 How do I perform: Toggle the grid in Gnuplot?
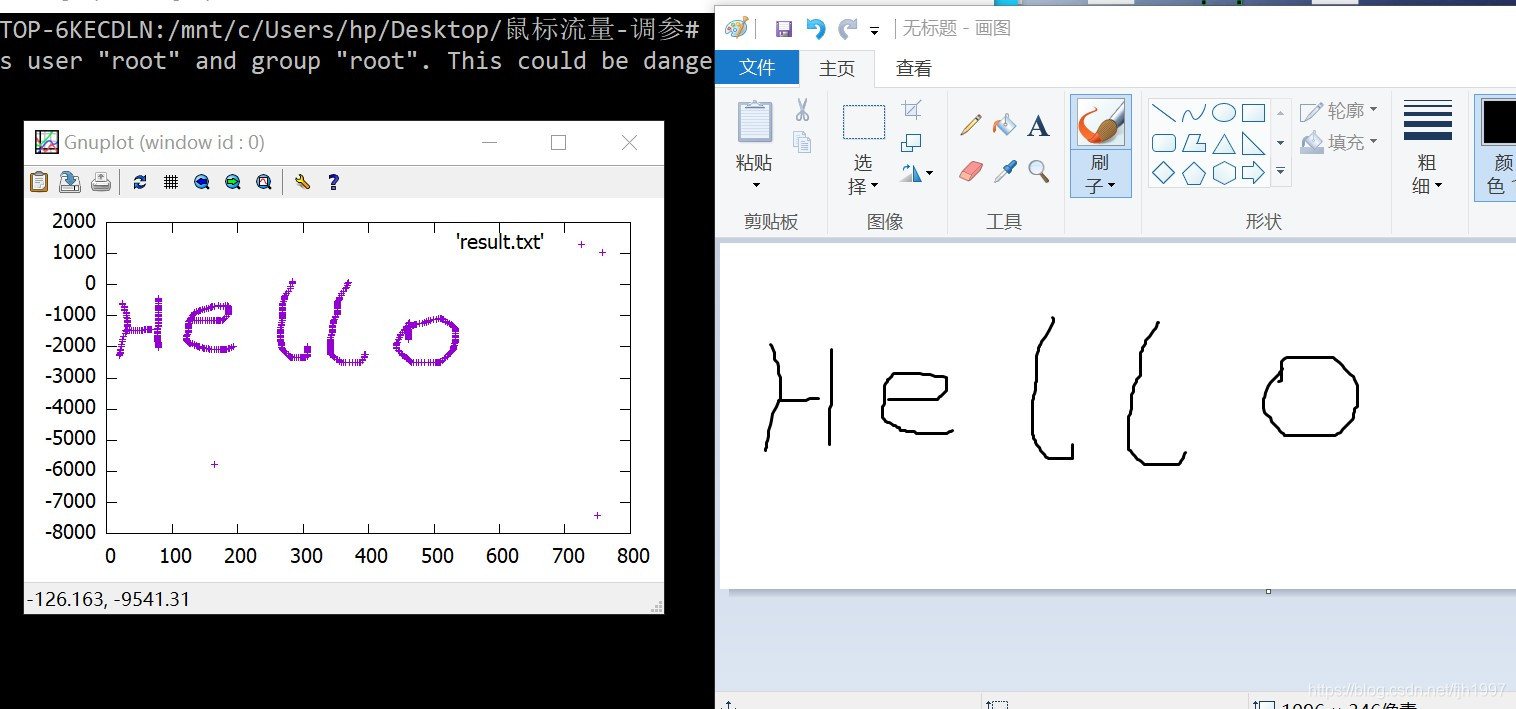pos(171,182)
